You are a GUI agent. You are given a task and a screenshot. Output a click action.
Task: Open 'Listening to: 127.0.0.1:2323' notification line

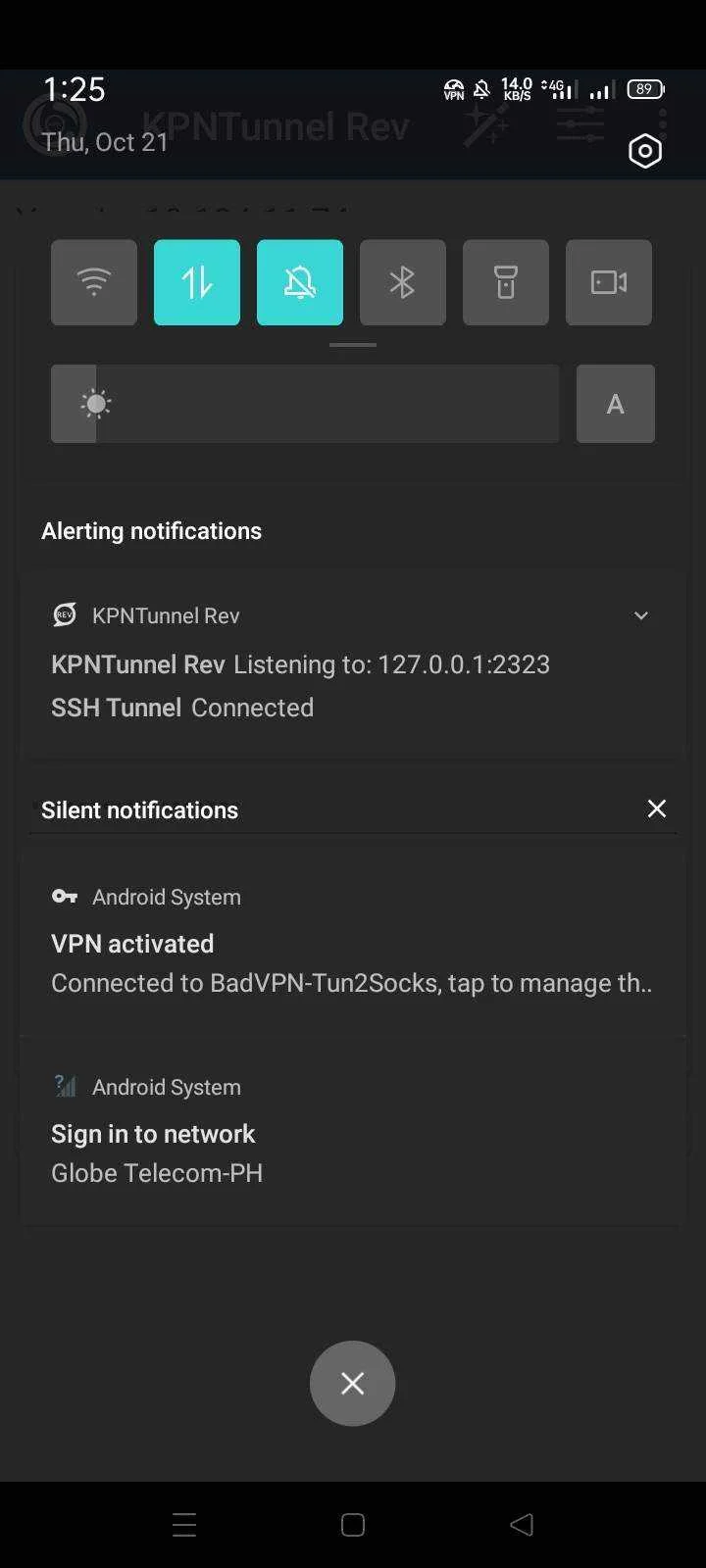(391, 664)
